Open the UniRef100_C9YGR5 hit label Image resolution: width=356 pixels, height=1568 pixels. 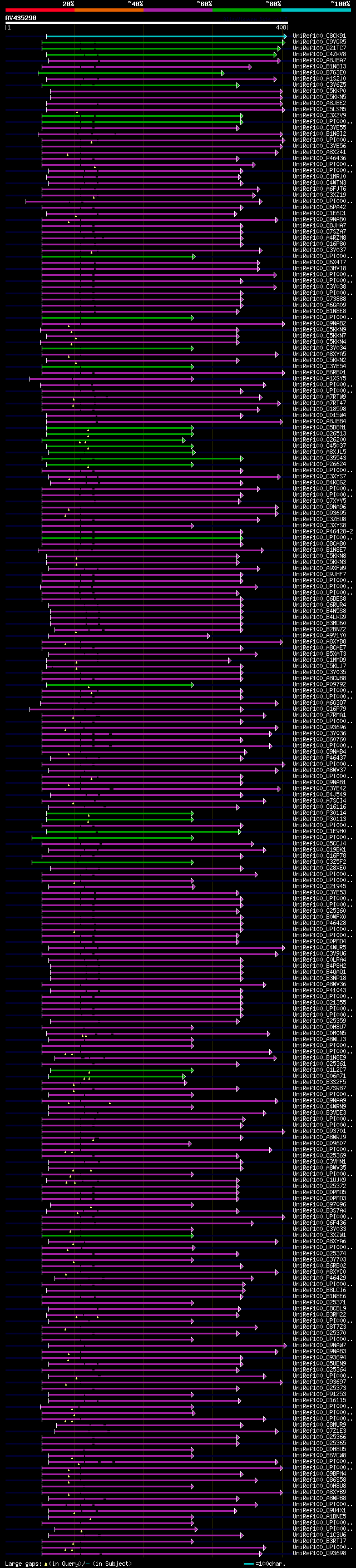pos(319,43)
